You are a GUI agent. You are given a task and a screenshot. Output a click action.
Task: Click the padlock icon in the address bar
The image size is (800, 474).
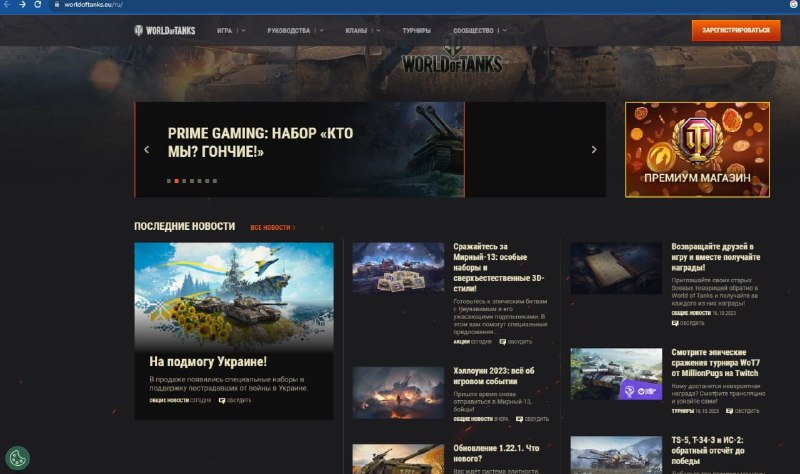57,4
